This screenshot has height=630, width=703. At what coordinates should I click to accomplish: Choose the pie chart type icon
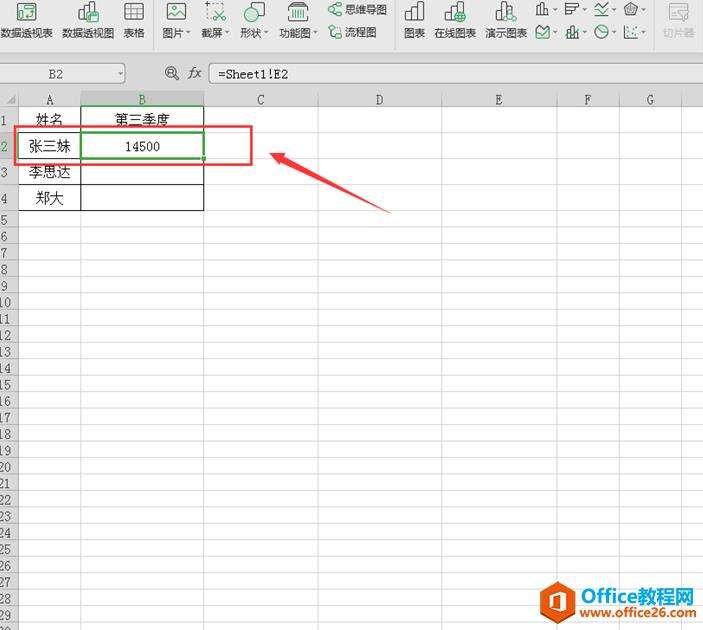(601, 32)
